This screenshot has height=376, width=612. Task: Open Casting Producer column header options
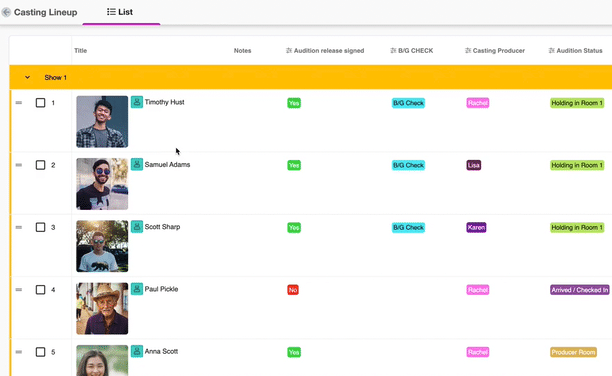[x=495, y=51]
